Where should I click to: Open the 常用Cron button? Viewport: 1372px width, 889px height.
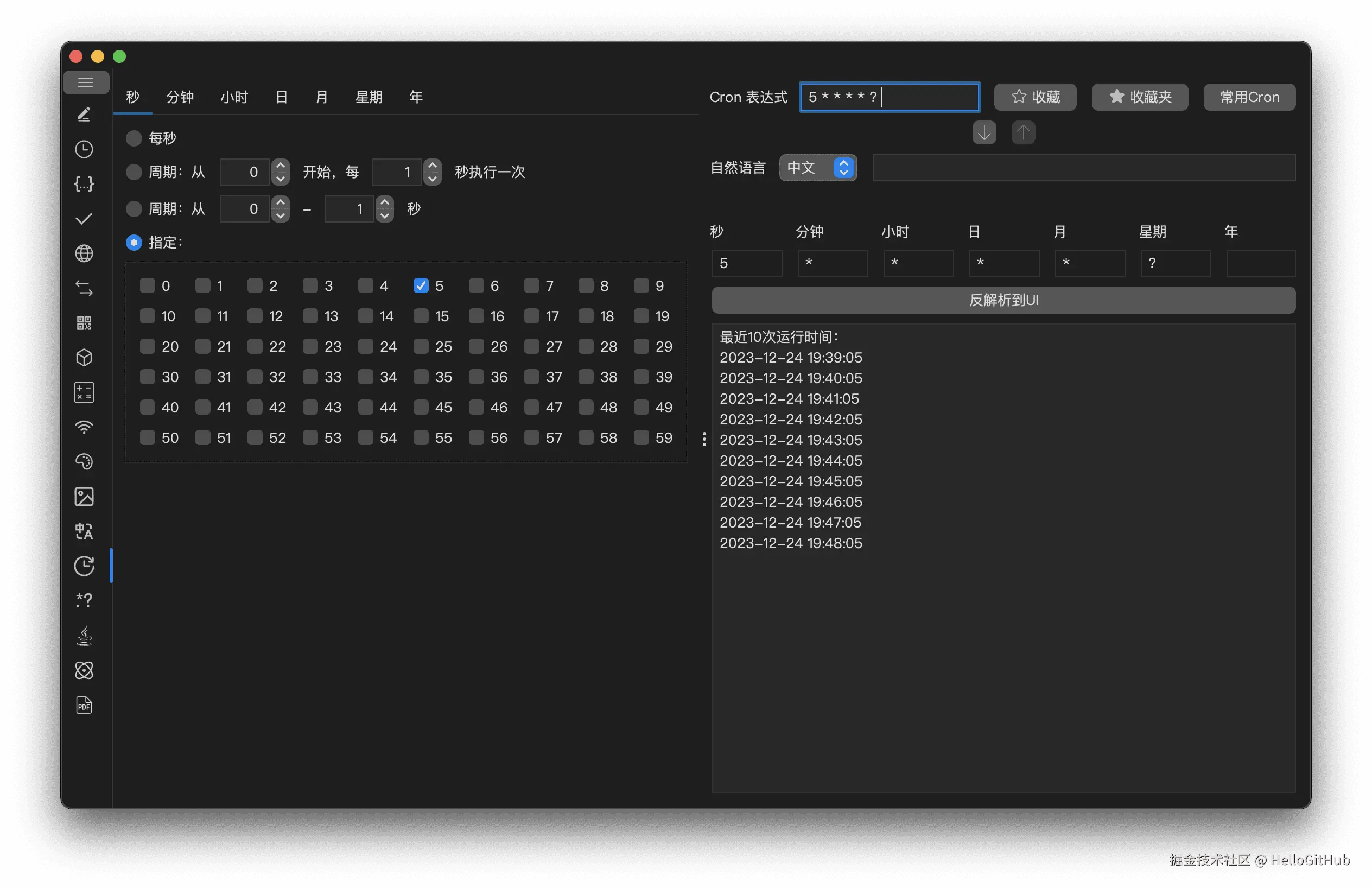tap(1249, 97)
